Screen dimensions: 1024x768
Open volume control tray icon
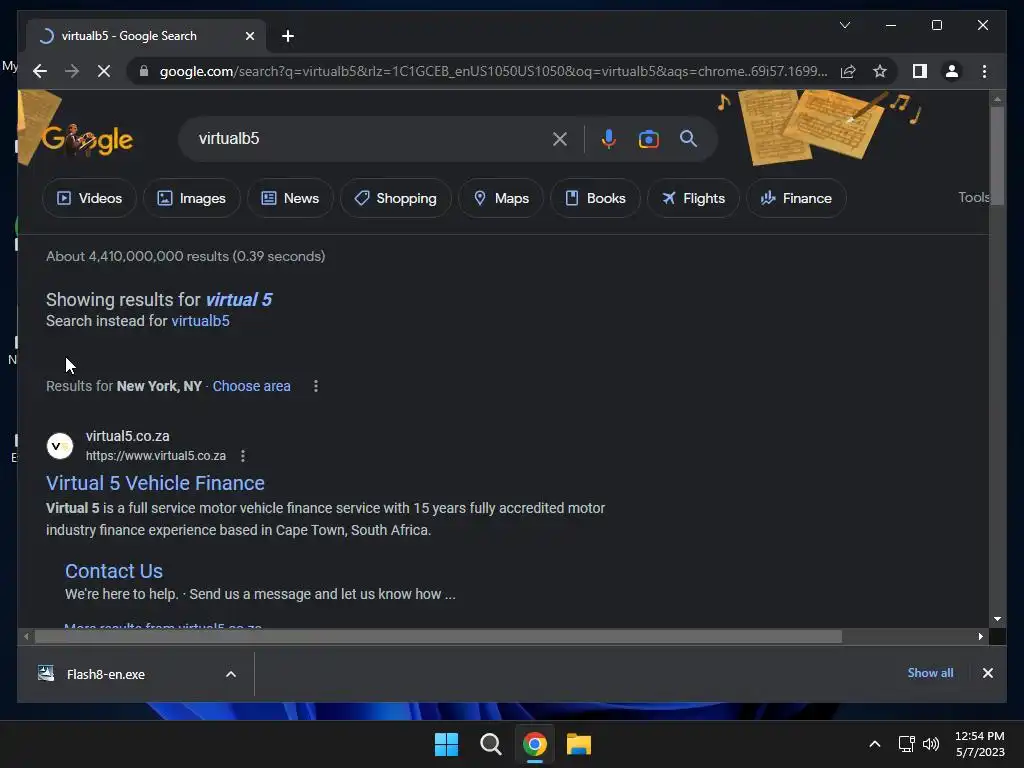931,744
